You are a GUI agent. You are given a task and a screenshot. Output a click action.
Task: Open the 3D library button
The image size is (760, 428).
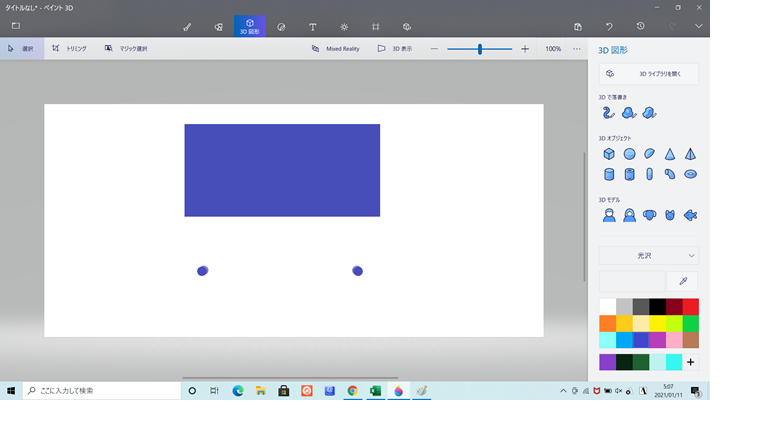pos(649,74)
